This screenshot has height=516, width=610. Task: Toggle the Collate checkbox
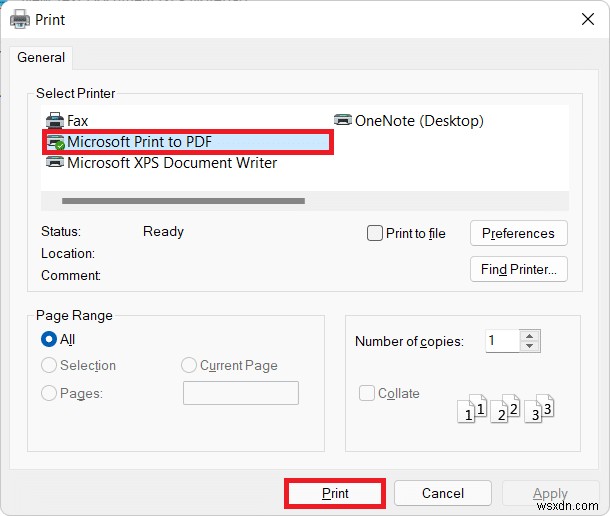pos(367,393)
